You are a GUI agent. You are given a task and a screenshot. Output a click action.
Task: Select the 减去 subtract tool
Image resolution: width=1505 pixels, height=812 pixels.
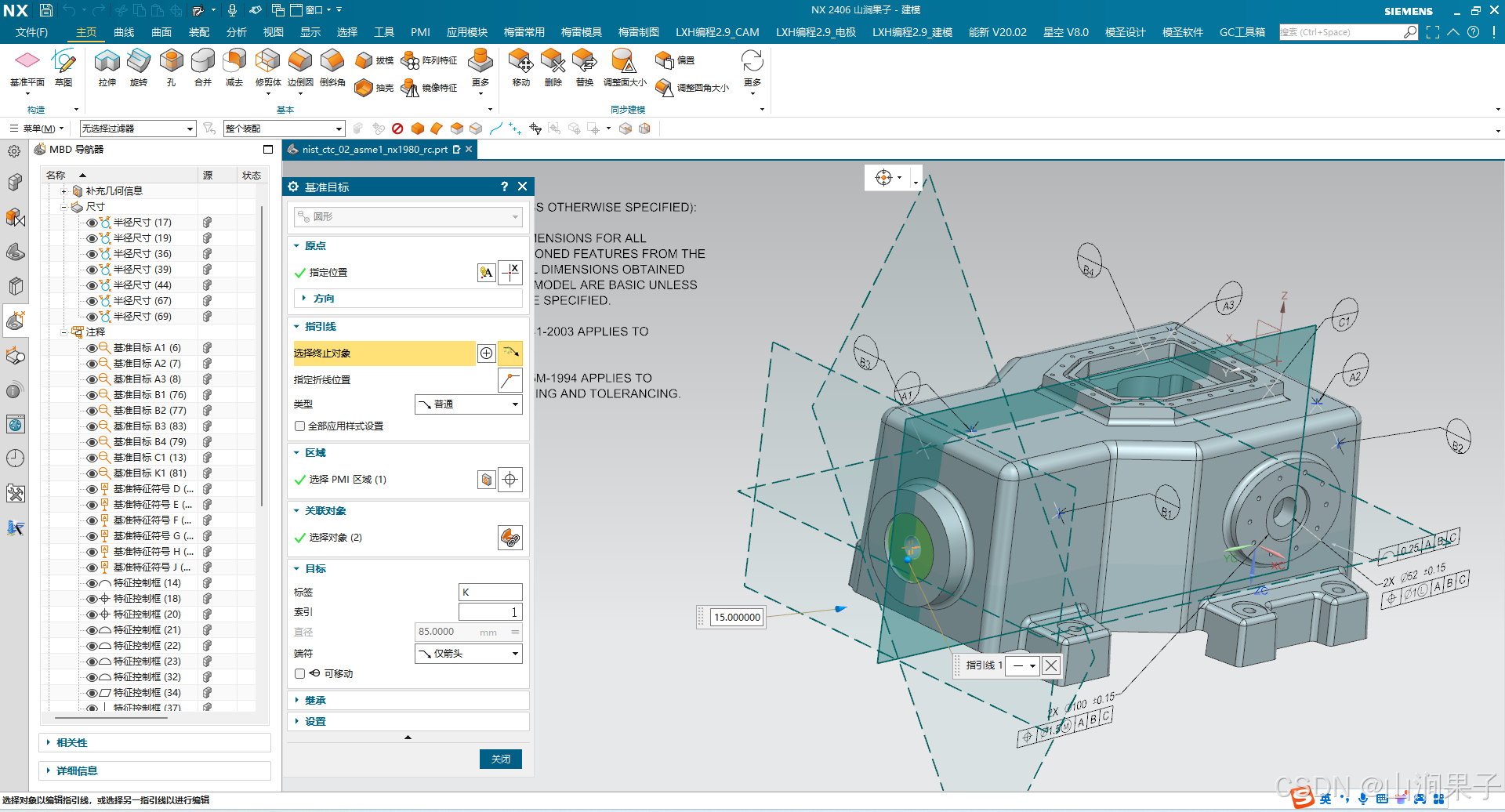(234, 67)
